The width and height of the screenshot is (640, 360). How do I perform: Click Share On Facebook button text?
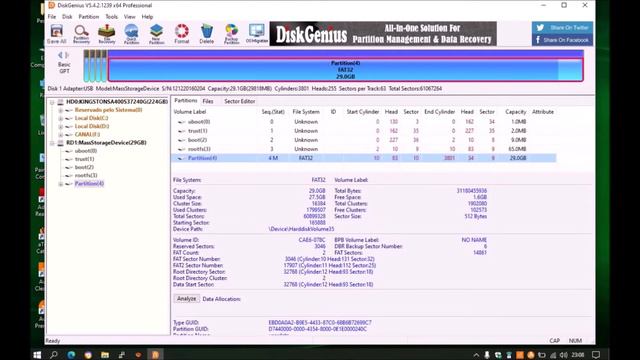[566, 40]
